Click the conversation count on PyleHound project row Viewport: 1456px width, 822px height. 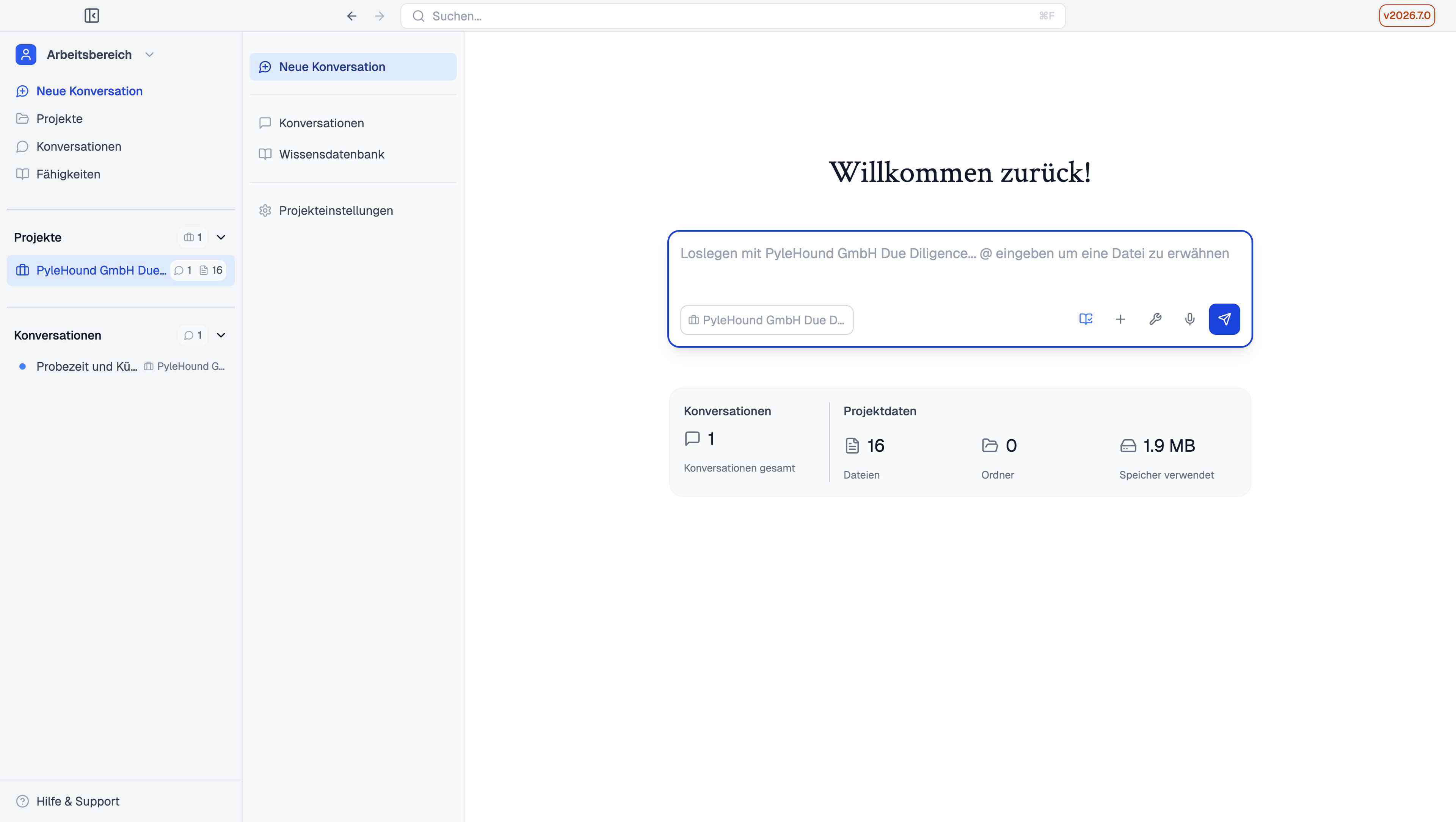coord(183,270)
